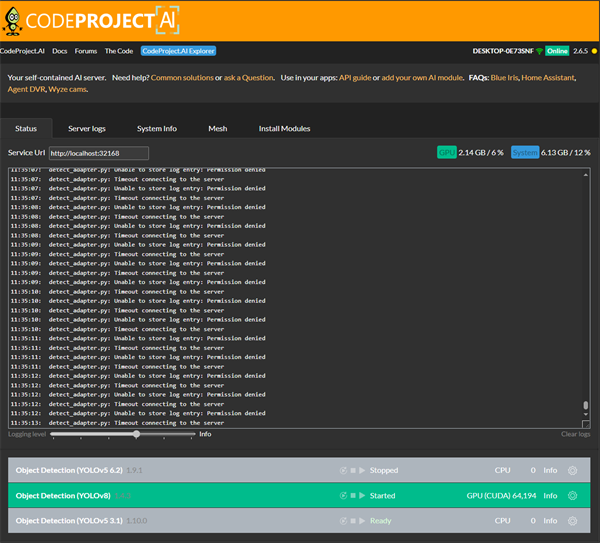
Task: Open the Agent DVR FAQ link
Action: pyautogui.click(x=26, y=89)
